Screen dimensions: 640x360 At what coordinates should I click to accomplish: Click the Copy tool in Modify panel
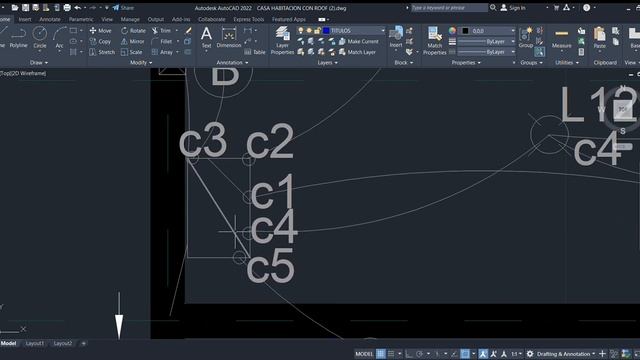point(100,41)
